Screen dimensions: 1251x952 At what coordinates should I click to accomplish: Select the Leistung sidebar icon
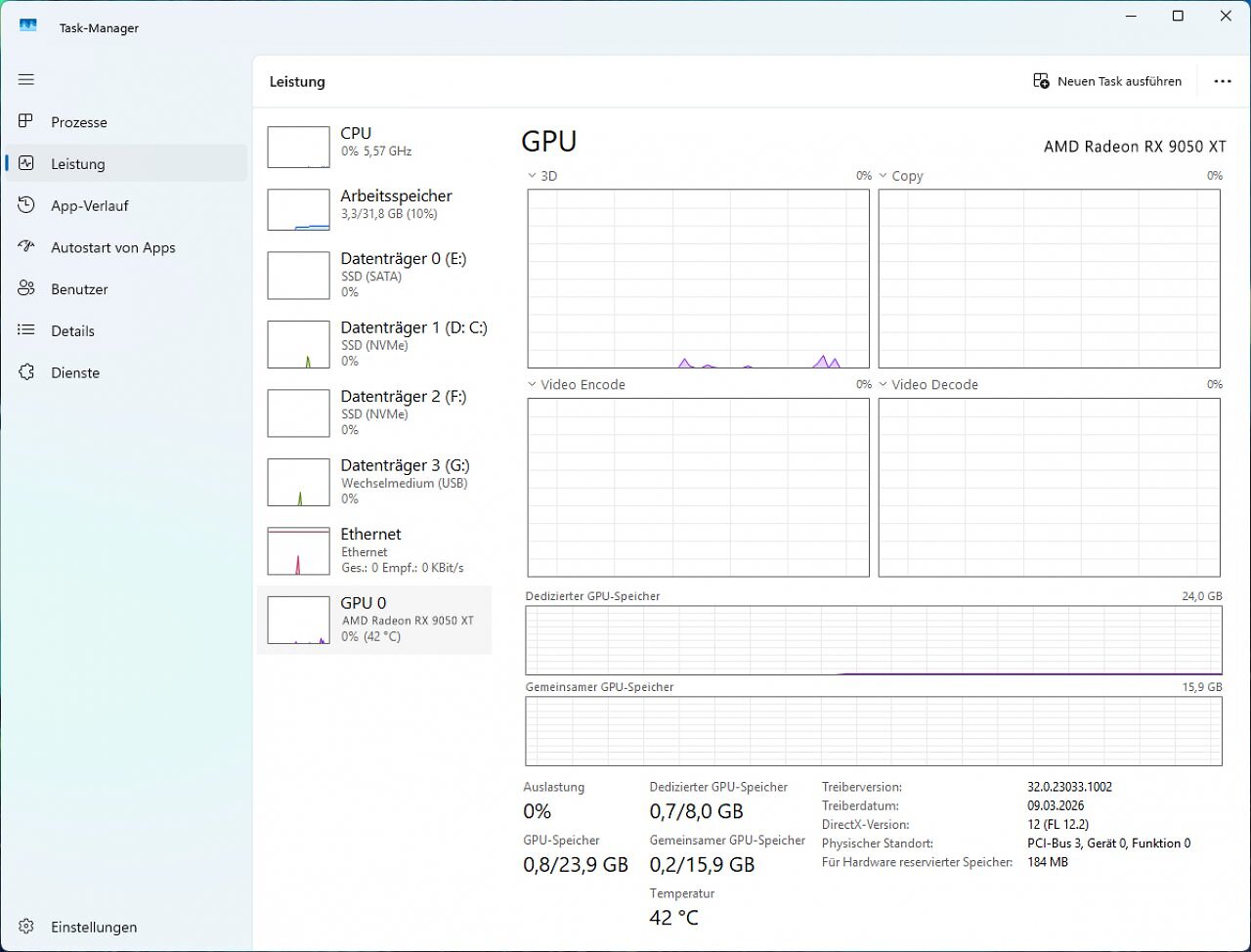click(26, 164)
